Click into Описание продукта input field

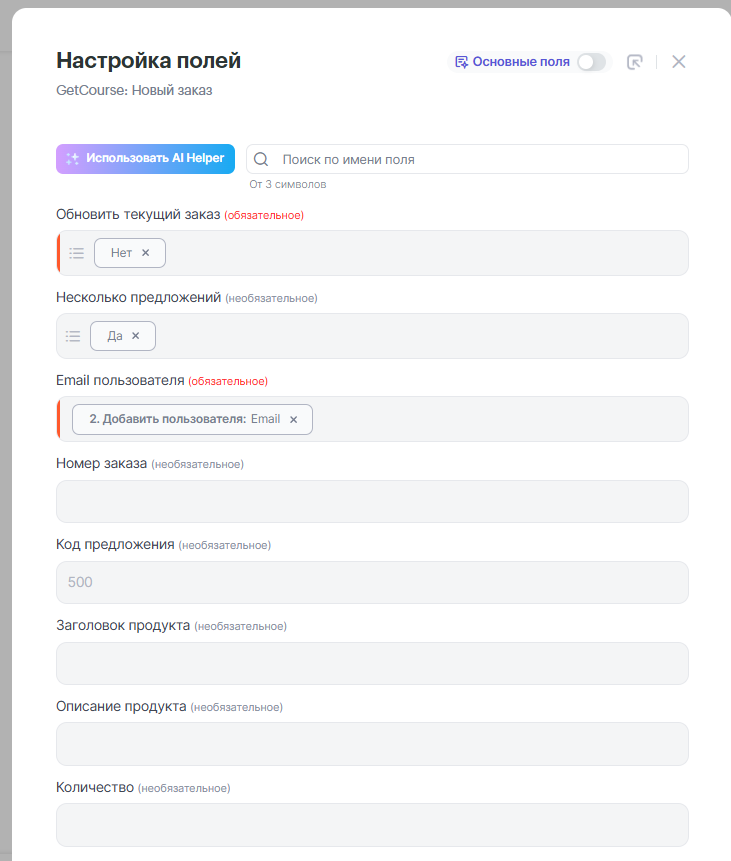coord(372,743)
